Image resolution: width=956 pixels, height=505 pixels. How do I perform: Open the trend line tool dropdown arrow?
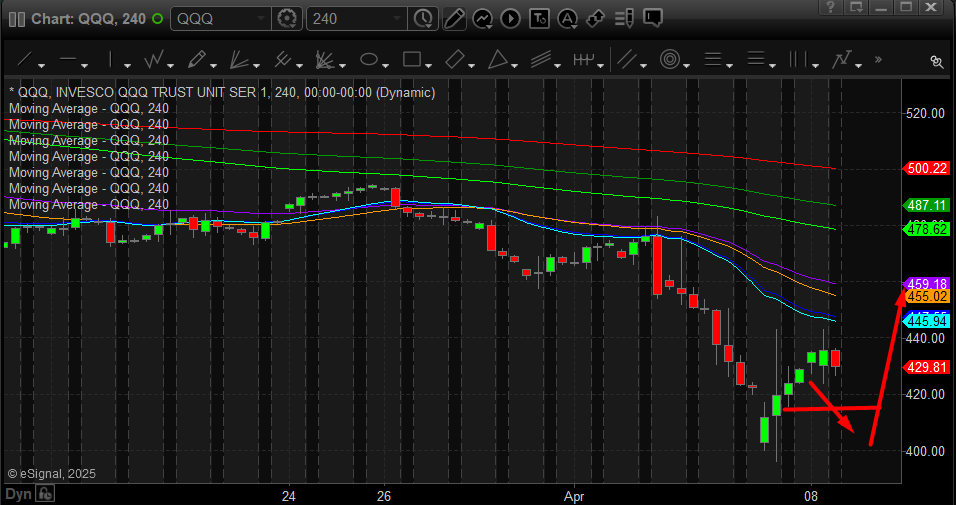(41, 65)
